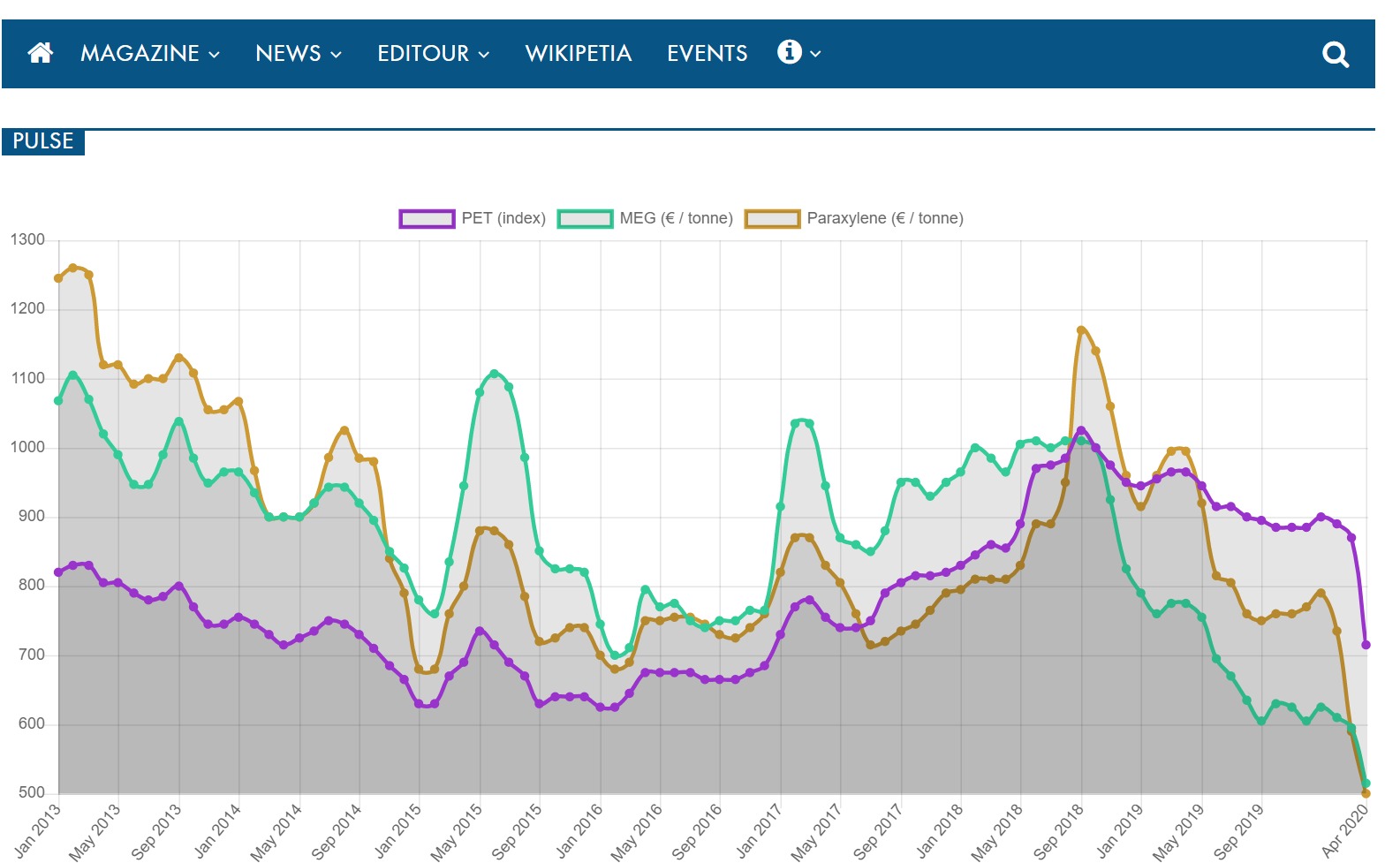Toggle PET (index) legend label
The height and width of the screenshot is (863, 1400).
coord(503,218)
